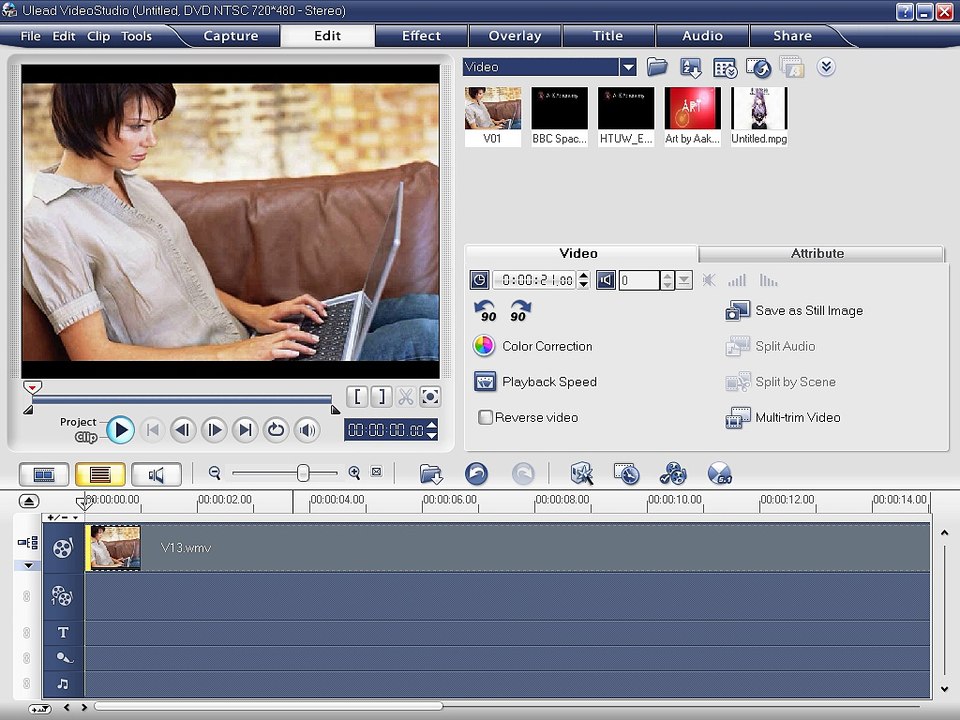Click the clip duration timecode field
This screenshot has height=720, width=960.
coord(534,280)
